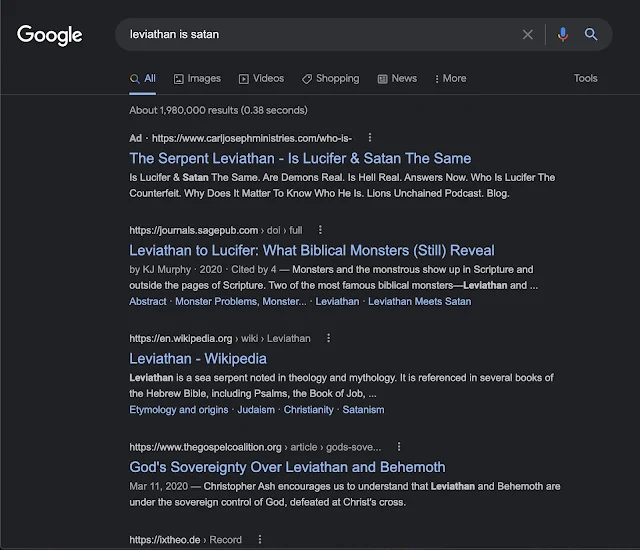
Task: Open three-dot menu beside ixtheo.de URL
Action: 260,539
